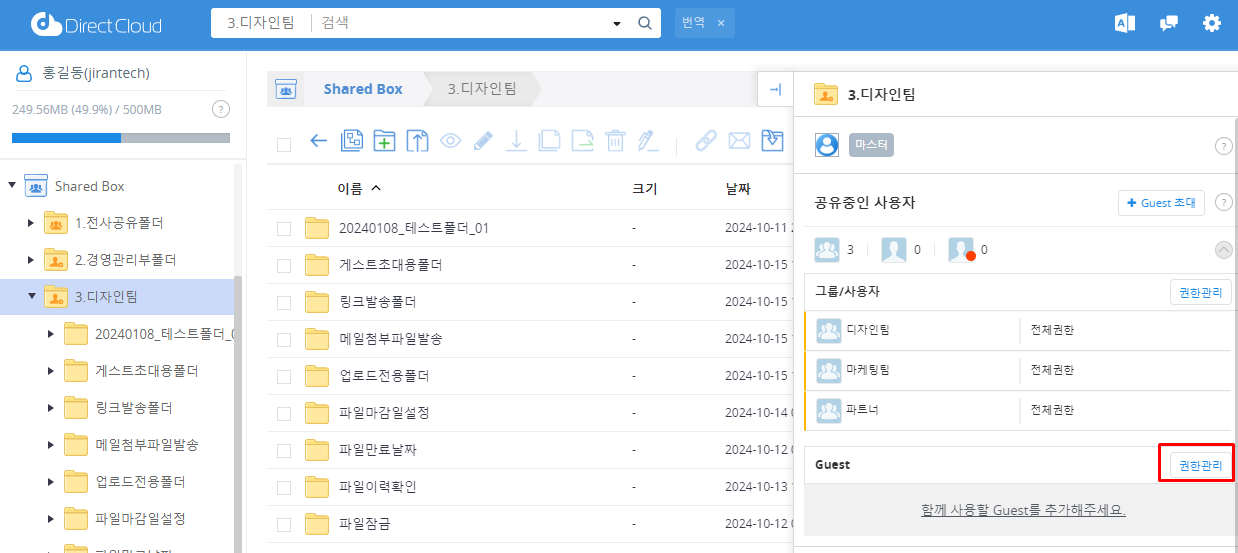This screenshot has height=553, width=1238.
Task: Select checkbox next to 파일잠금 folder
Action: 284,524
